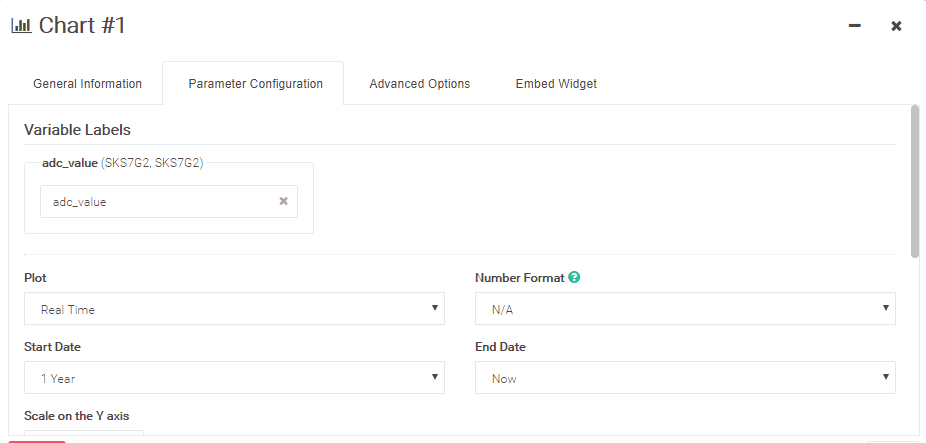The width and height of the screenshot is (926, 443).
Task: Switch to the General Information tab
Action: (87, 84)
